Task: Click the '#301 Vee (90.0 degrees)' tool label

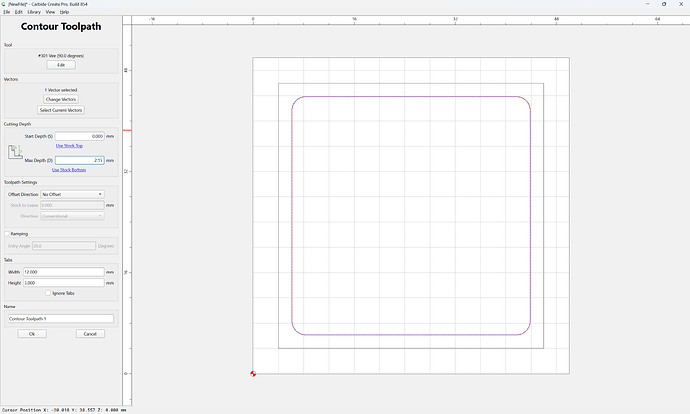Action: [61, 56]
